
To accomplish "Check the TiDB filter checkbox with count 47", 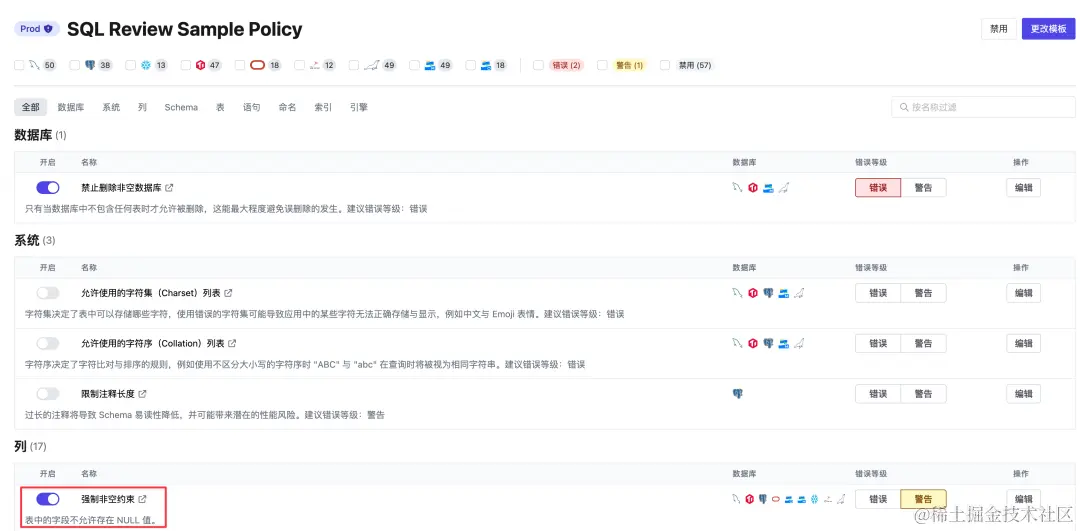I will pos(186,65).
